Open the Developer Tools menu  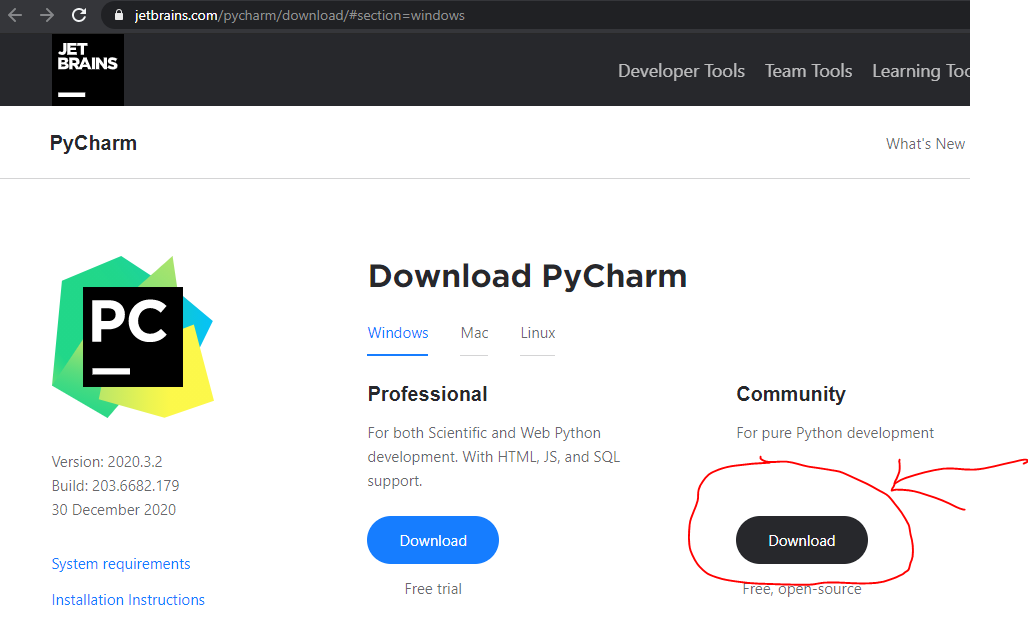point(681,71)
